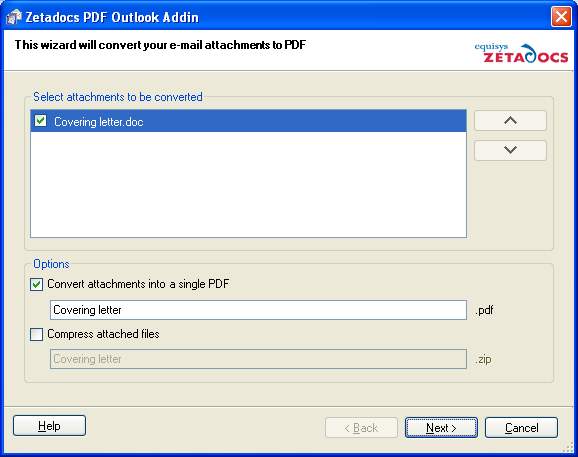Uncheck the Covering letter.doc attachment checkbox

point(41,121)
